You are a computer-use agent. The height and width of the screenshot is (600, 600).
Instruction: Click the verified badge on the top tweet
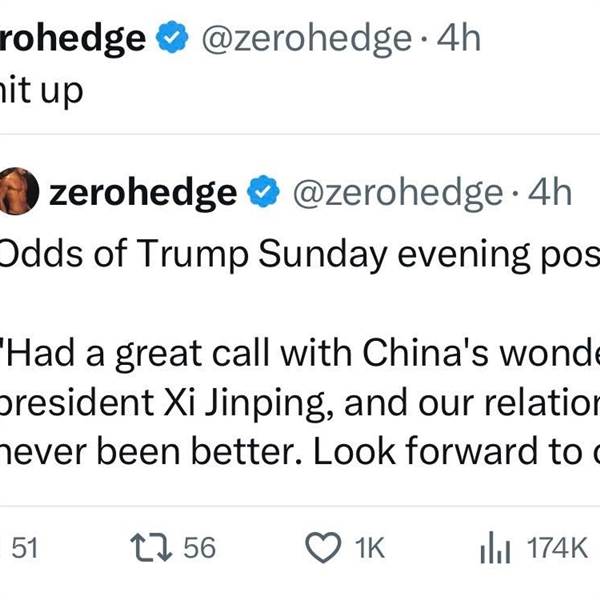click(174, 39)
